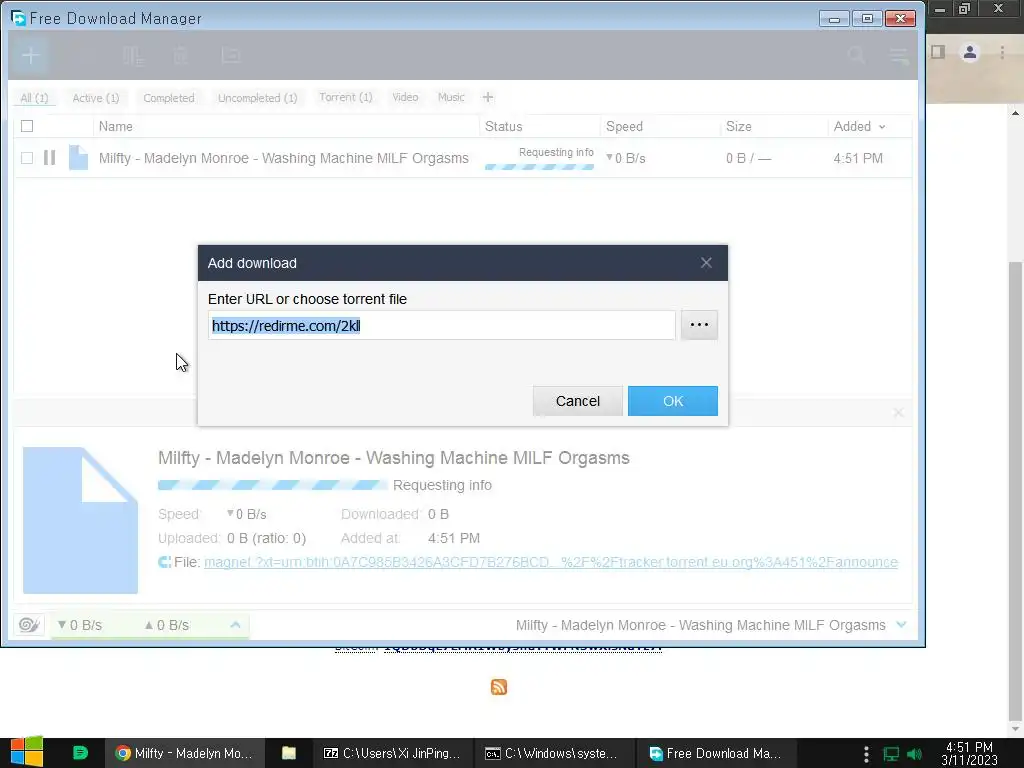Open the Chrome three-dot menu
Viewport: 1024px width, 768px height.
1002,52
